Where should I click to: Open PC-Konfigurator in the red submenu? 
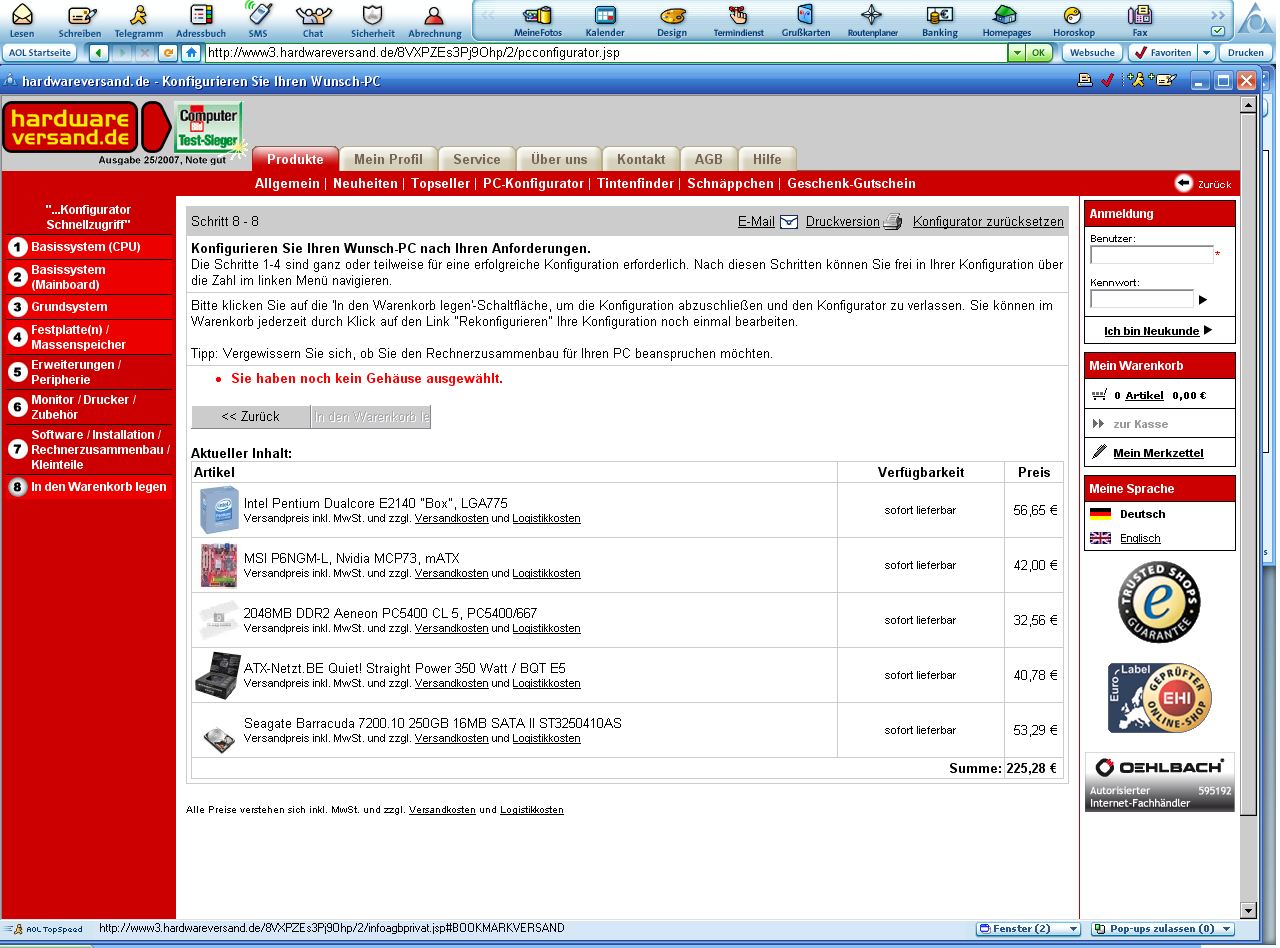[533, 184]
